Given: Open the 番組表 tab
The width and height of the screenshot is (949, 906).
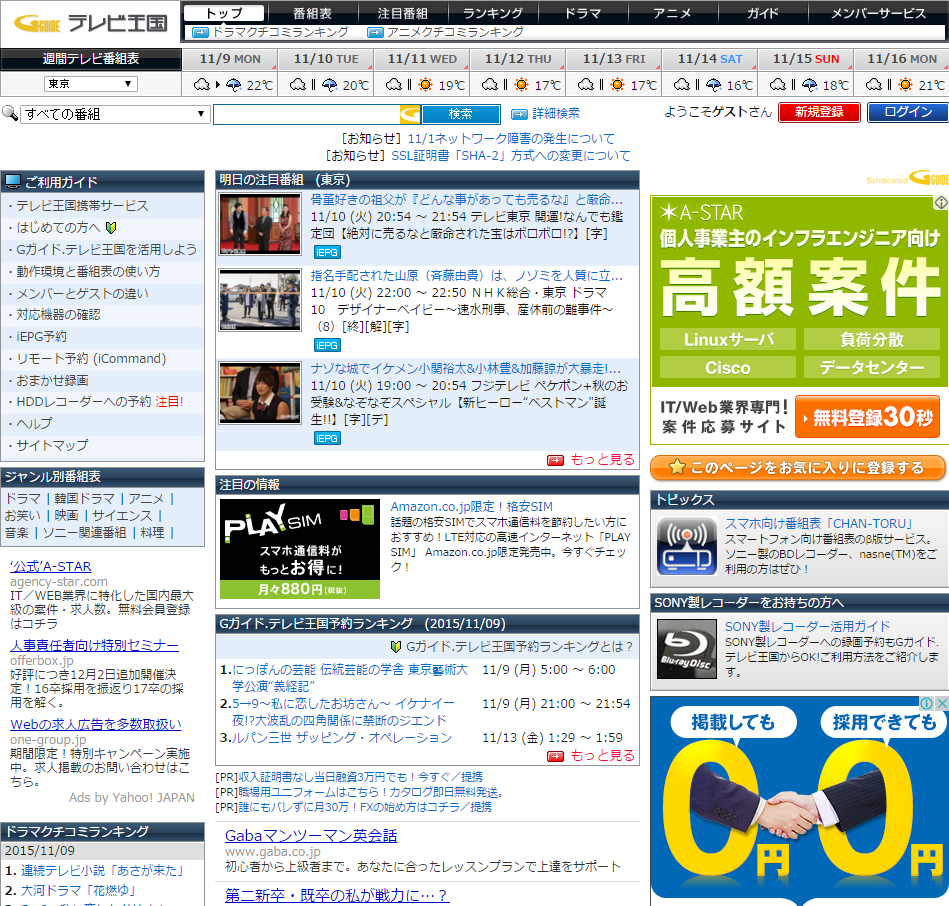Looking at the screenshot, I should point(312,13).
